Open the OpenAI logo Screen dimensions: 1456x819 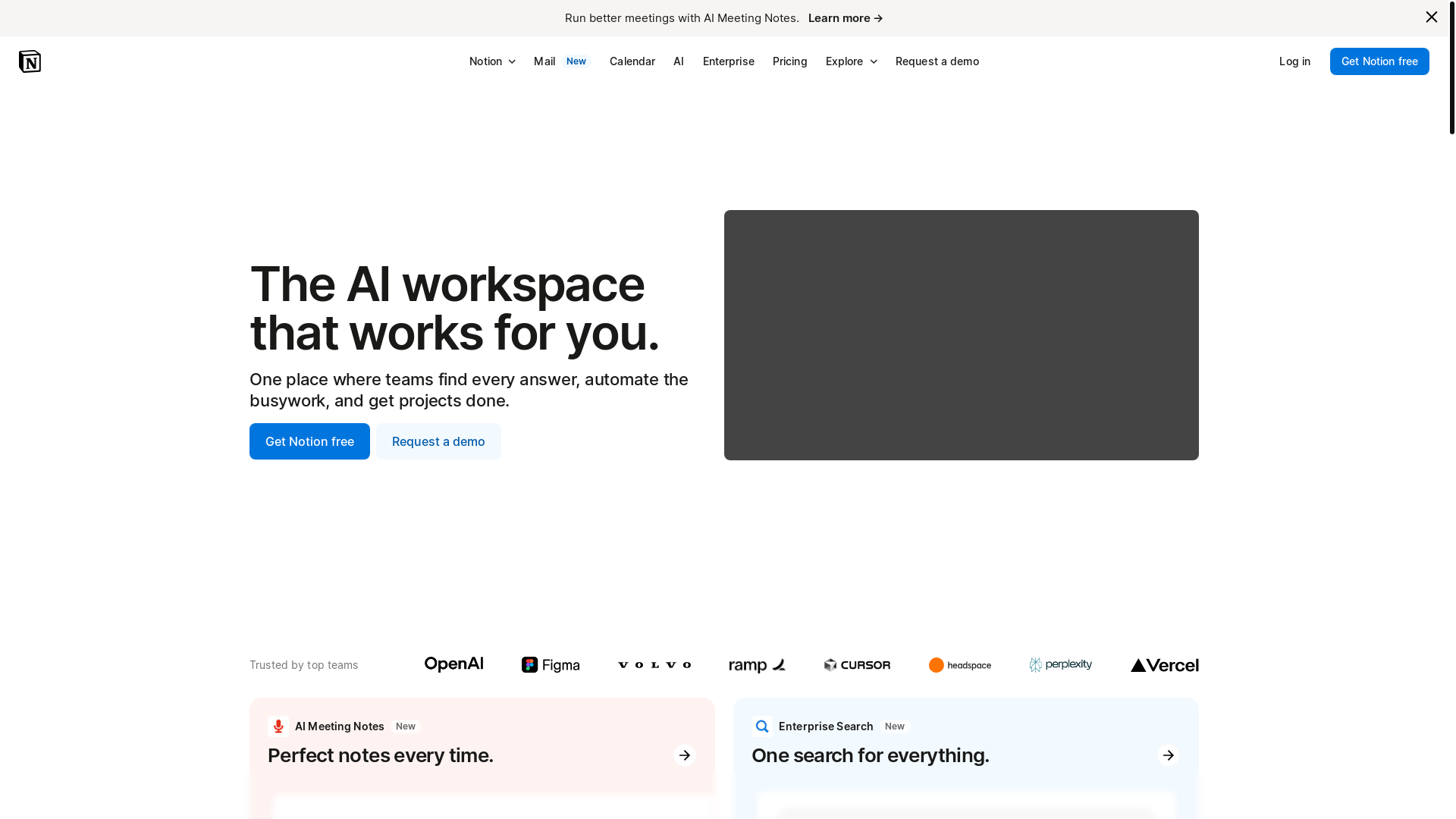[453, 664]
